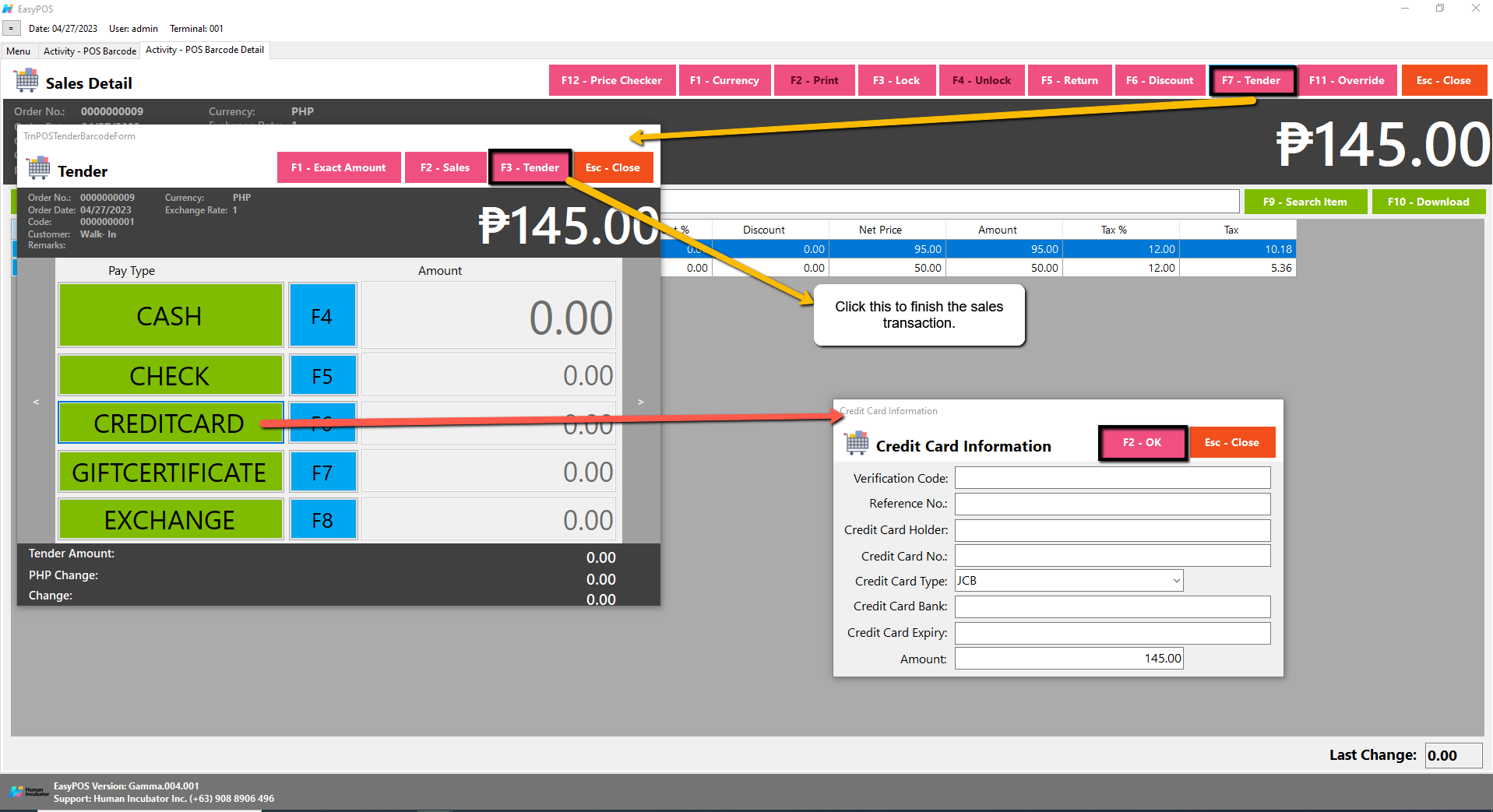Click the blue F7 key button
The width and height of the screenshot is (1493, 812).
coord(322,472)
